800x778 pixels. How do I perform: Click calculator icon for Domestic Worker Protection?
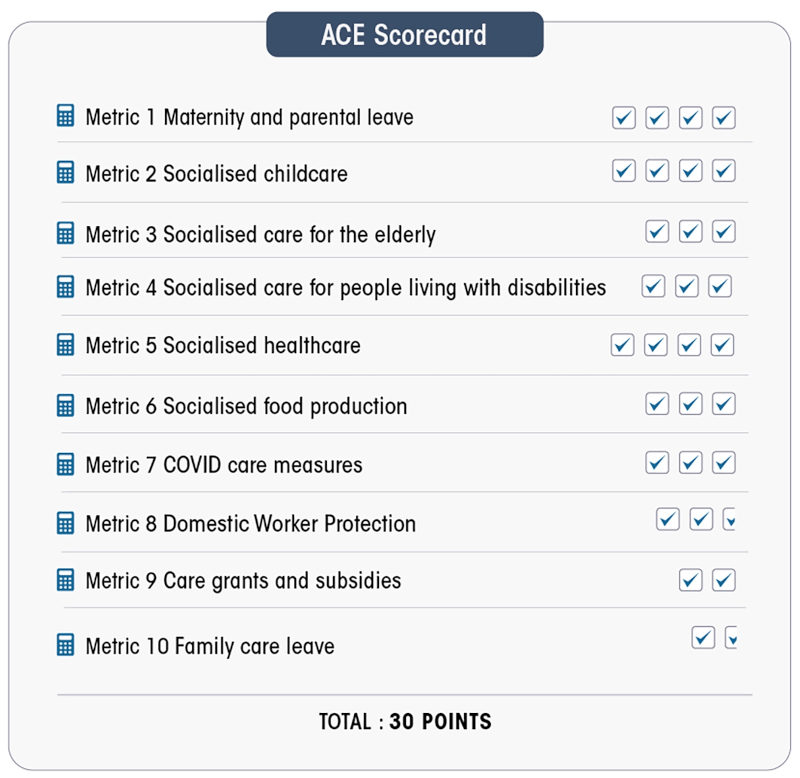tap(65, 523)
